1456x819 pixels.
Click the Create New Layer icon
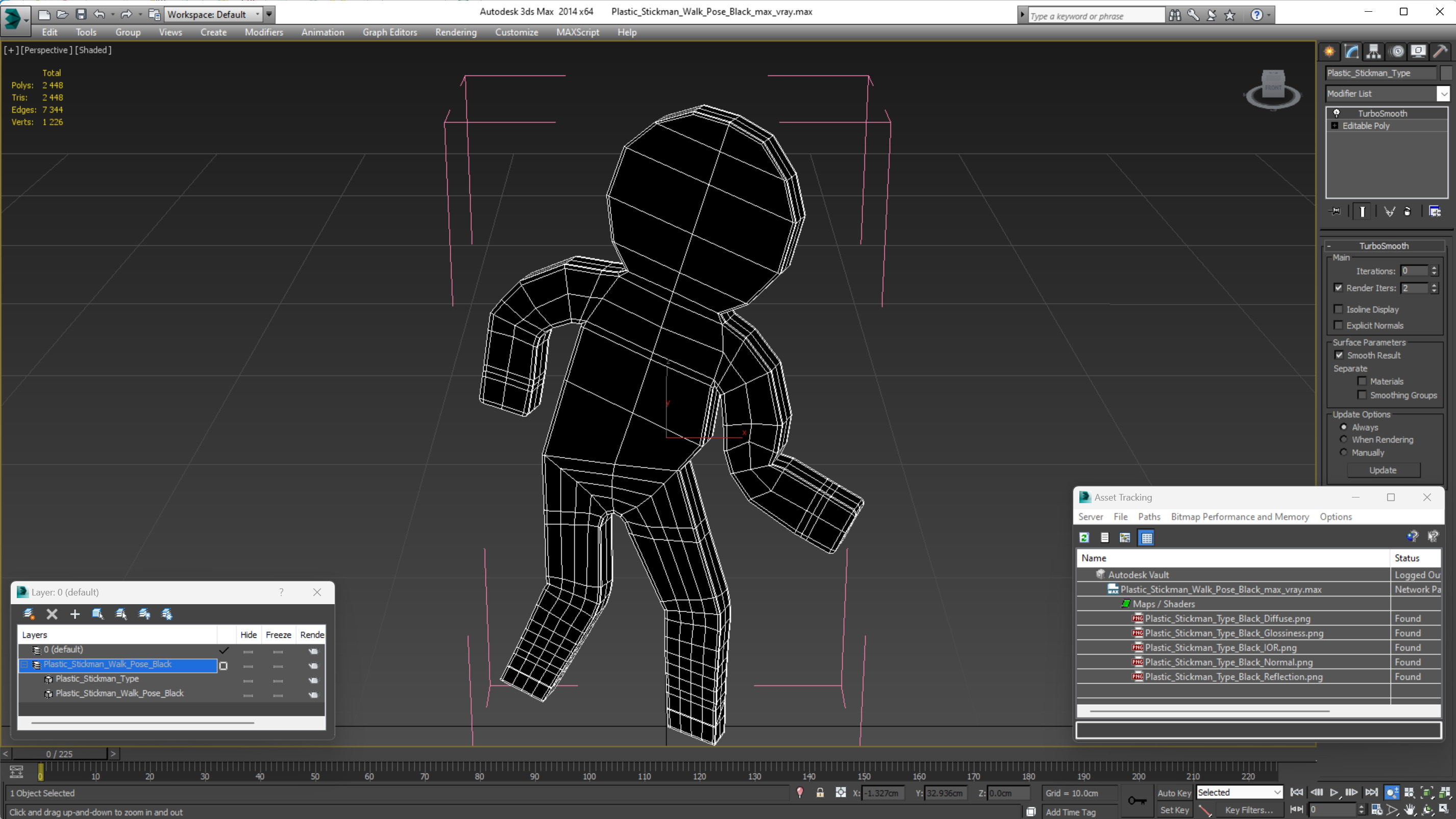[x=29, y=614]
